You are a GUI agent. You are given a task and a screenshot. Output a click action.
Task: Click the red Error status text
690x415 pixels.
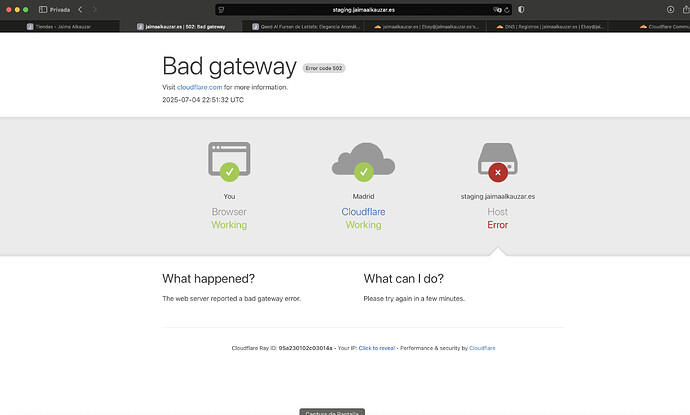pyautogui.click(x=498, y=225)
